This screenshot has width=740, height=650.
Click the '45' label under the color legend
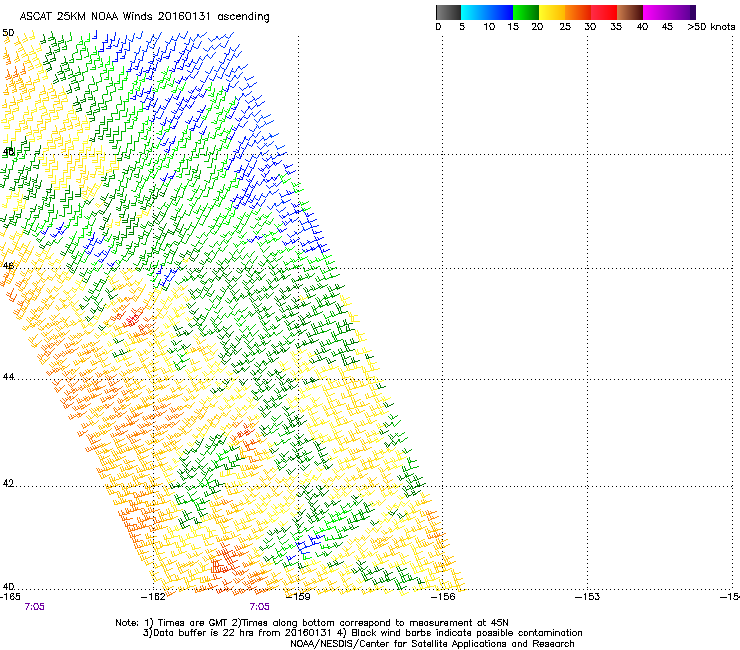pos(667,27)
